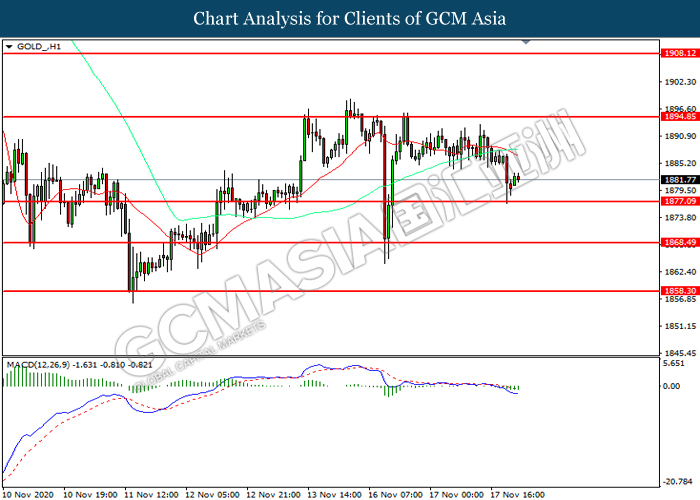Click the 17 Nov 16:00 time label

pos(517,495)
